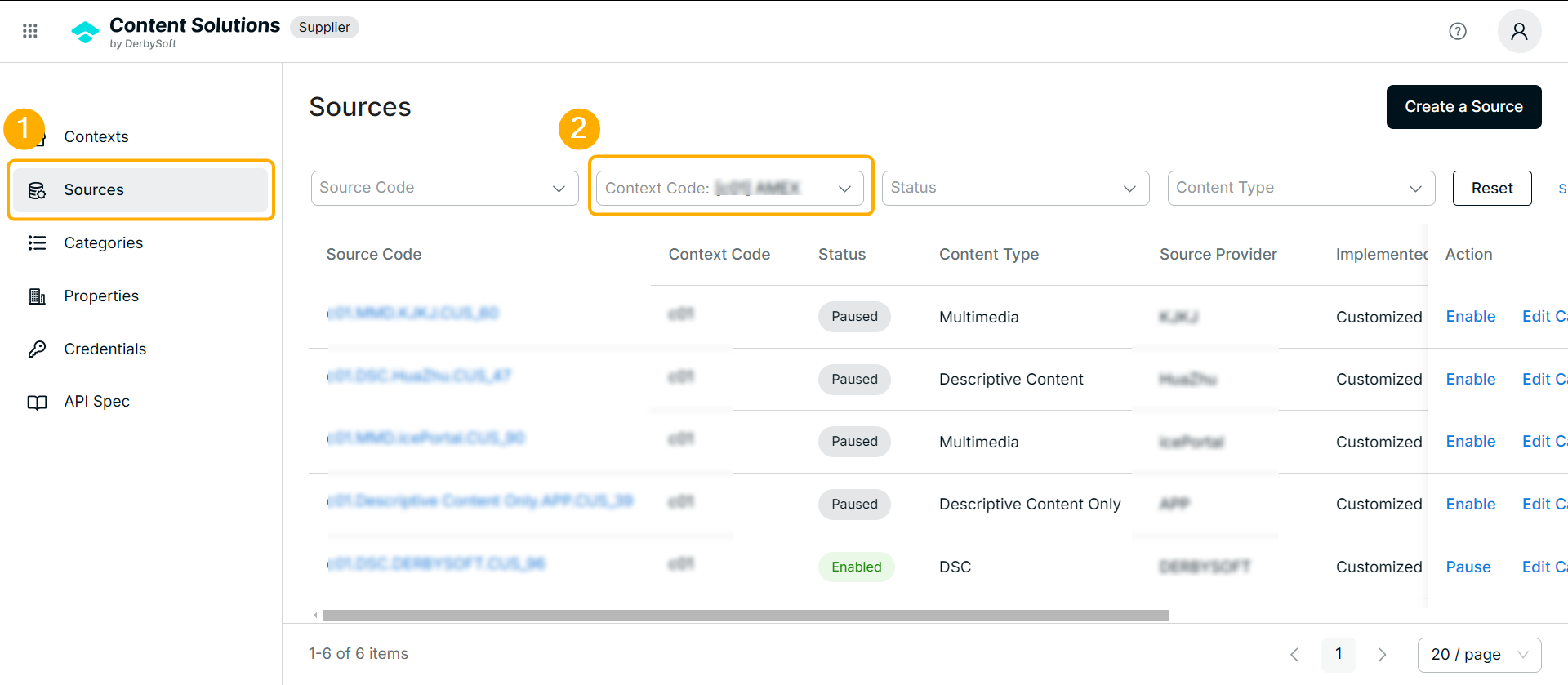The width and height of the screenshot is (1568, 685).
Task: Change the 20 / page size selector
Action: tap(1479, 655)
